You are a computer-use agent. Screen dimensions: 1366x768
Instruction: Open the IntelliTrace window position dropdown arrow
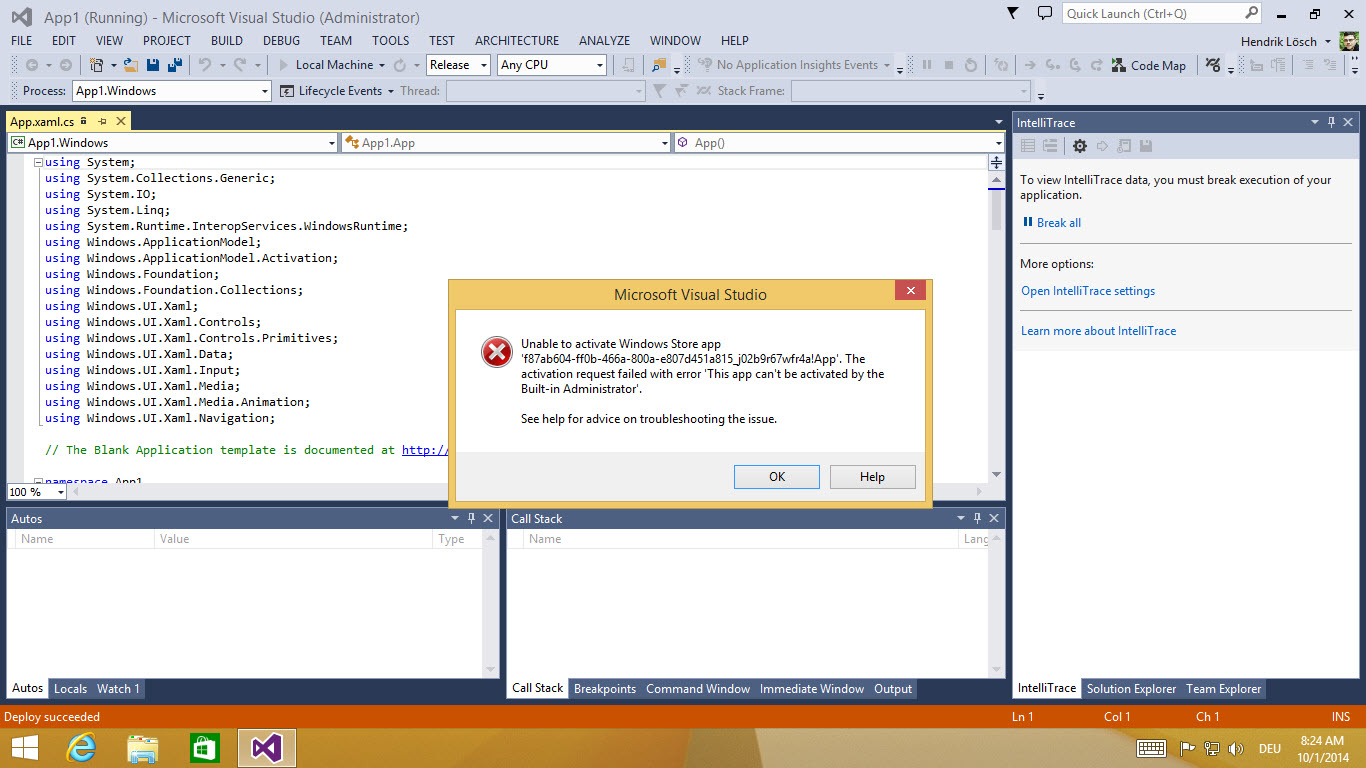tap(1314, 122)
